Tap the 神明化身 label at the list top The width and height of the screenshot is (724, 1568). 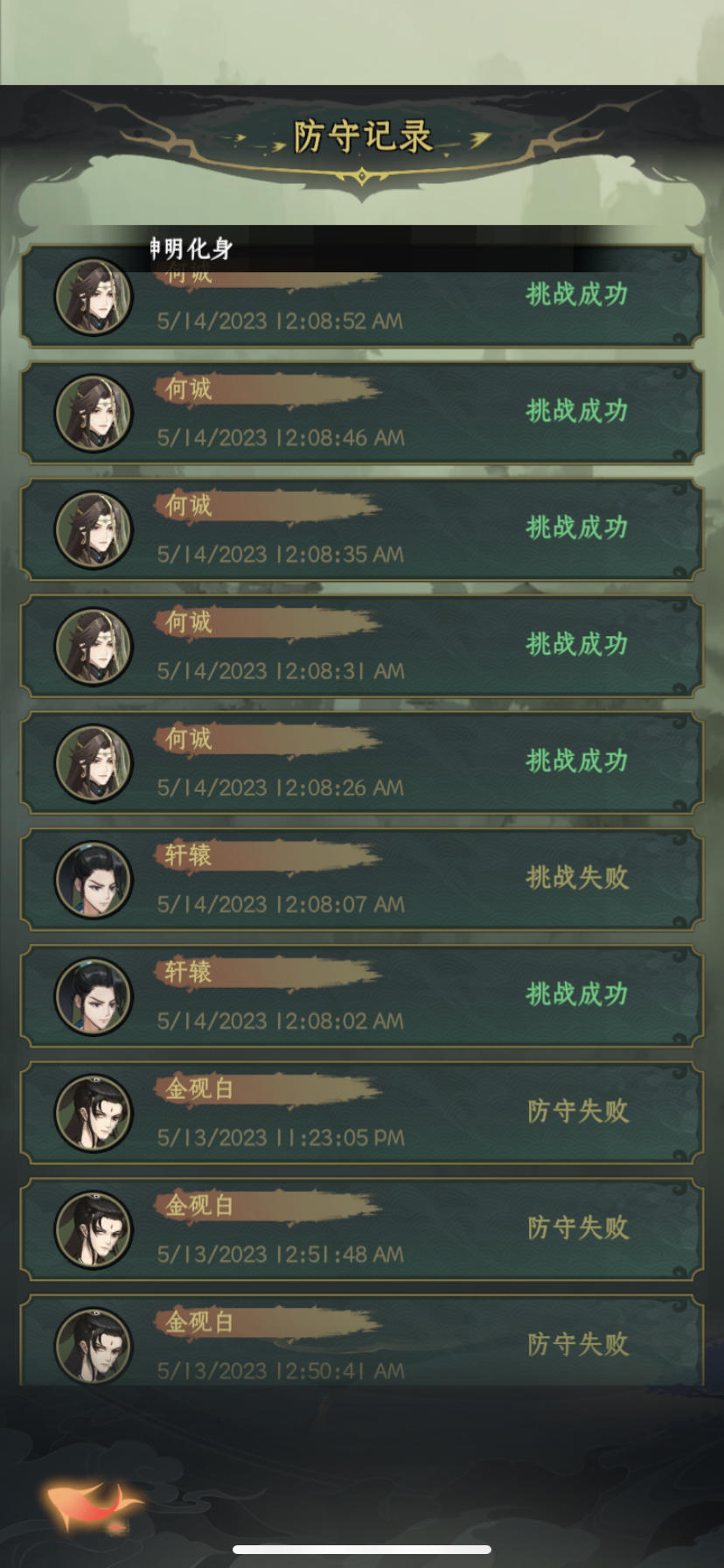click(x=191, y=248)
